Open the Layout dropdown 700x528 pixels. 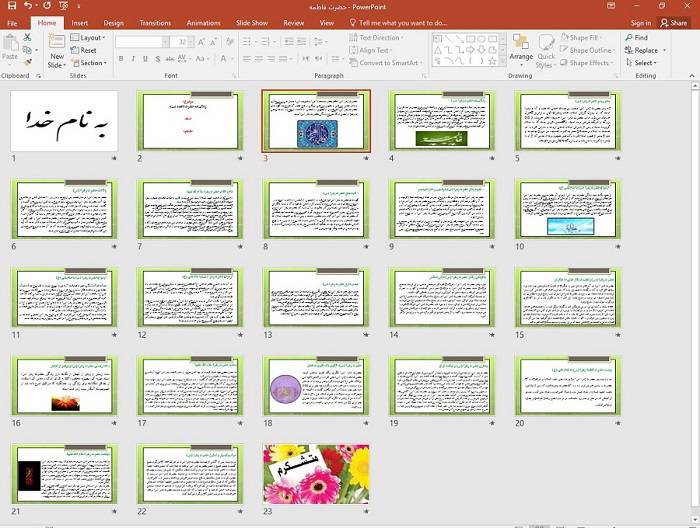[89, 37]
